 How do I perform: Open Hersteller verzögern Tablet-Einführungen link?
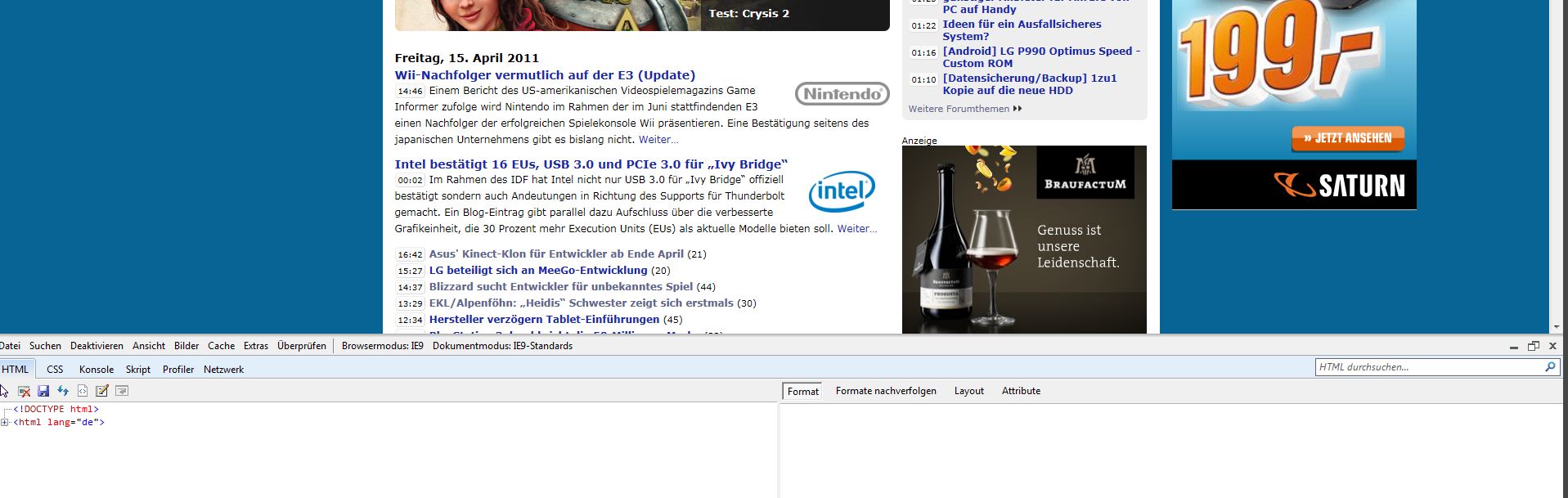pos(544,320)
